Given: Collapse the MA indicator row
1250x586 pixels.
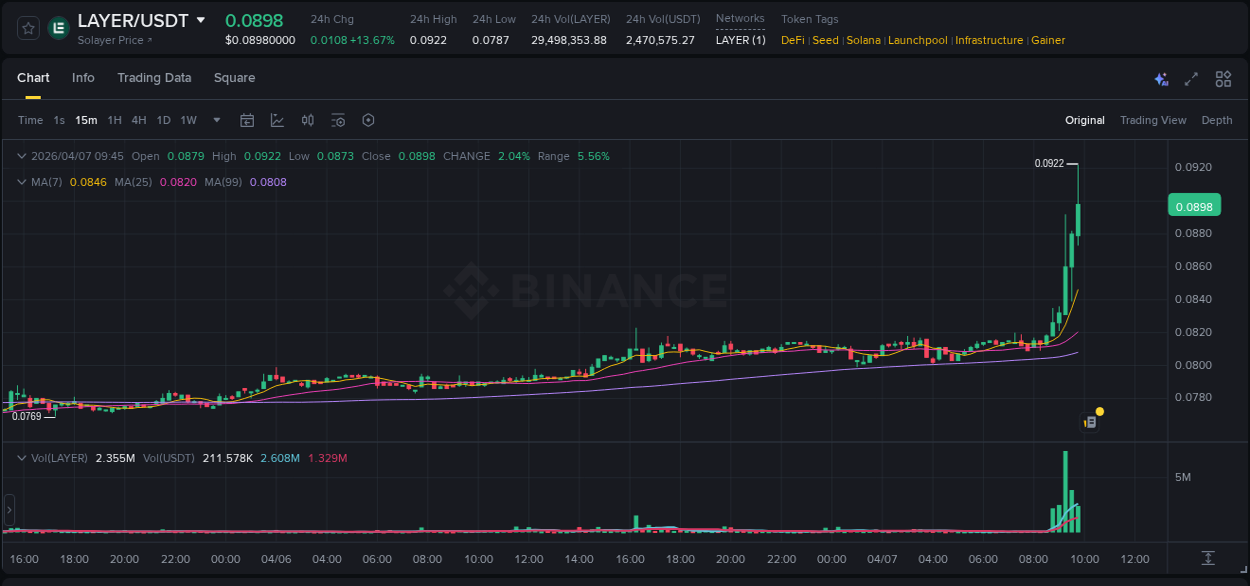Looking at the screenshot, I should point(21,182).
